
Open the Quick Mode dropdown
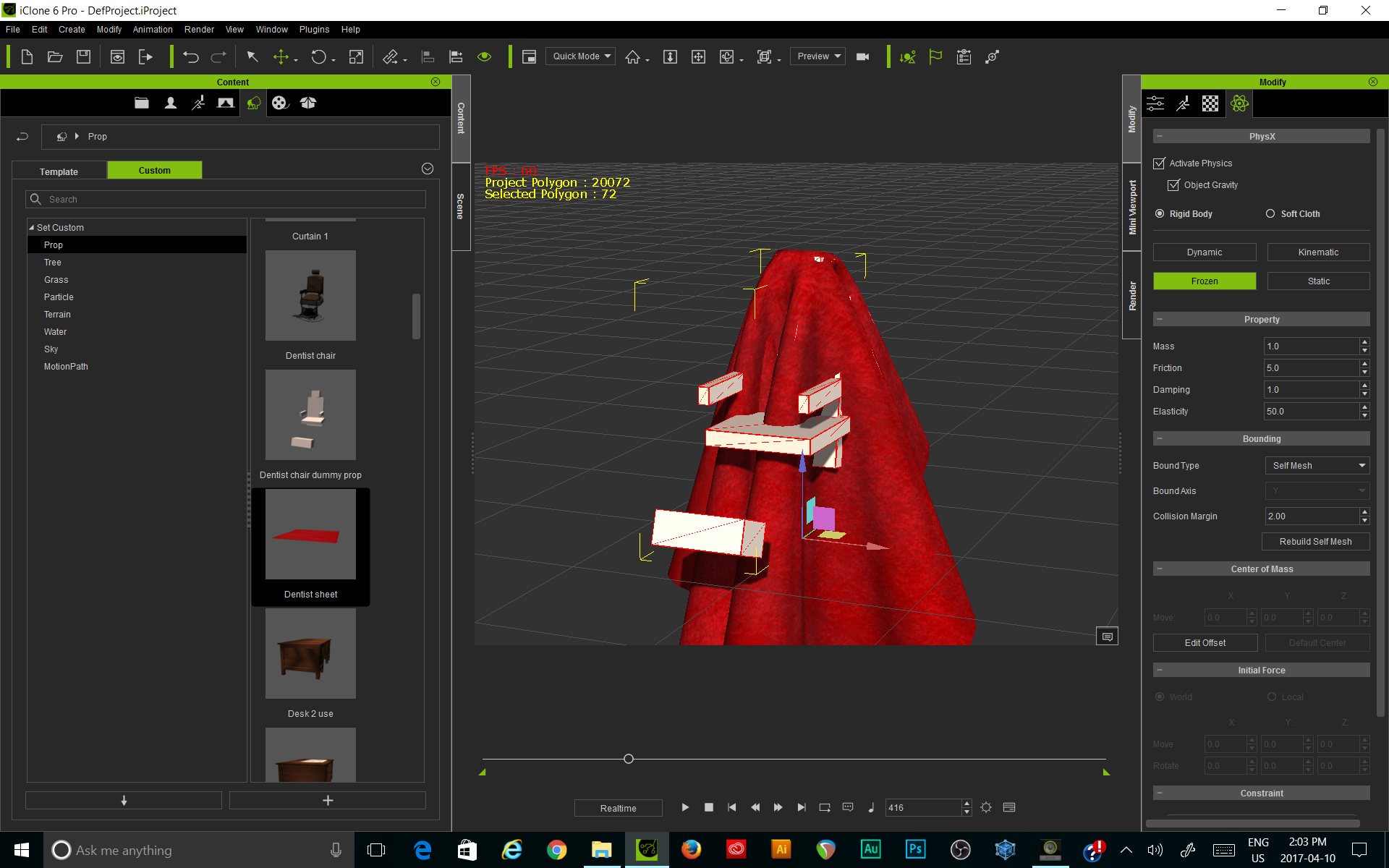[x=581, y=56]
